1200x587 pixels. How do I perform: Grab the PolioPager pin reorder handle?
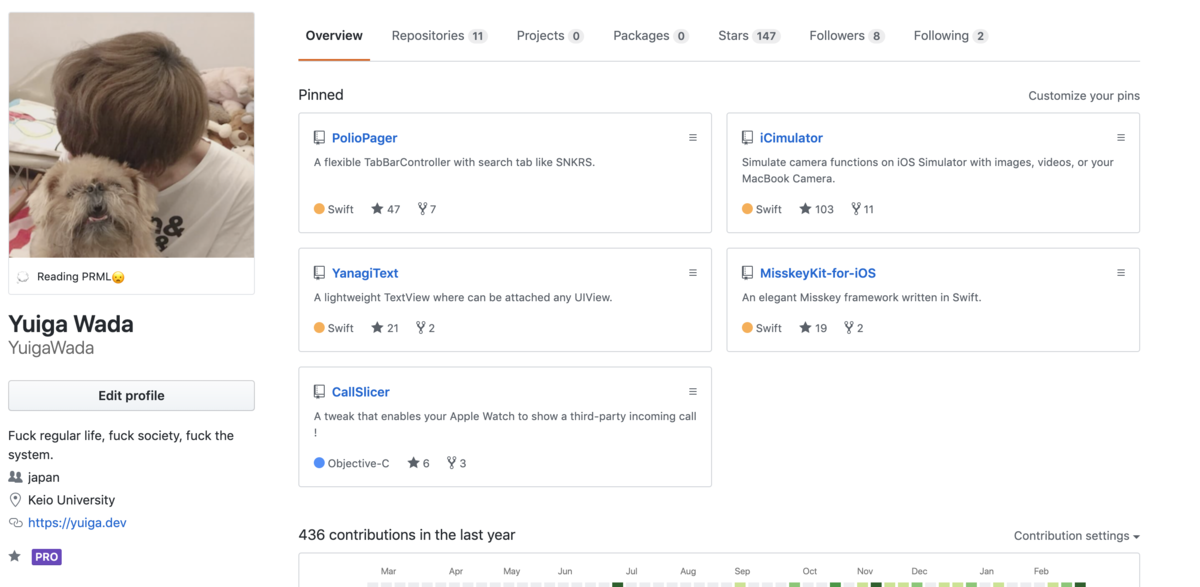[x=693, y=138]
